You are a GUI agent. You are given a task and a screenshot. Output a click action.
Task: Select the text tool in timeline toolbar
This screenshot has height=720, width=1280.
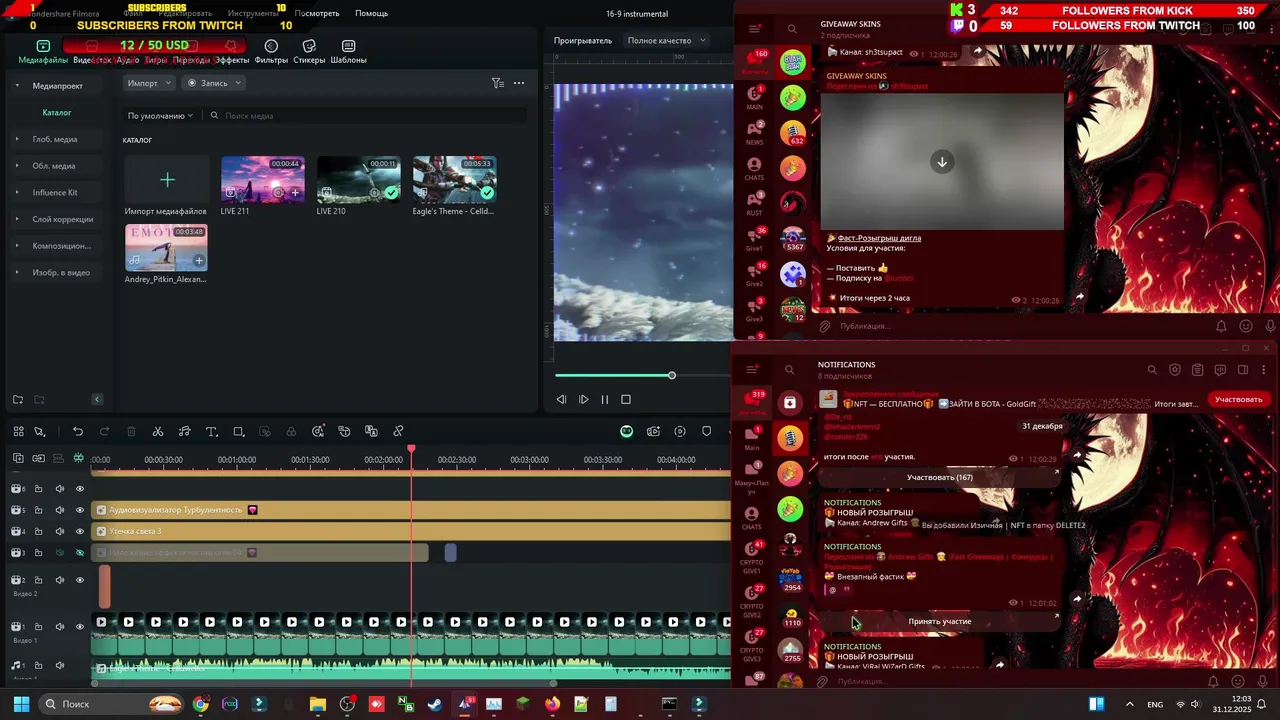212,431
